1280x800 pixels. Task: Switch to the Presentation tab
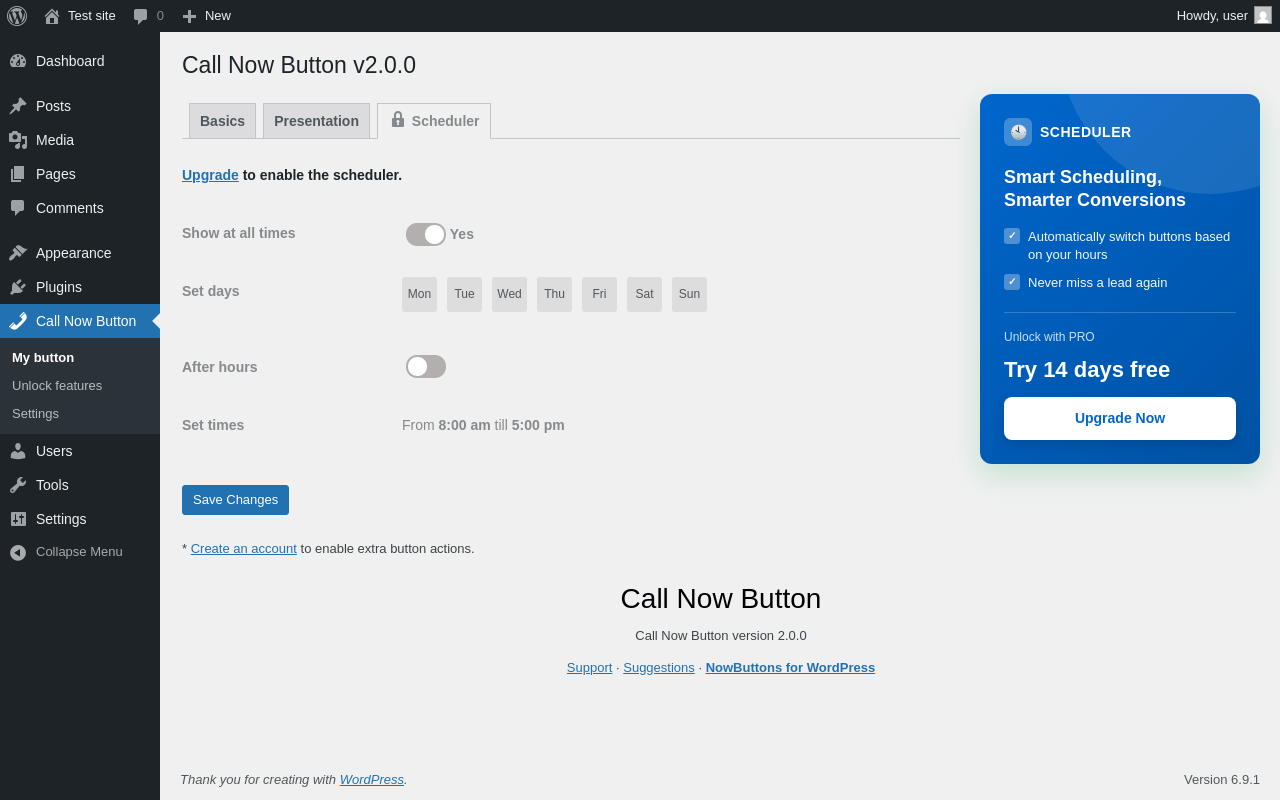316,121
